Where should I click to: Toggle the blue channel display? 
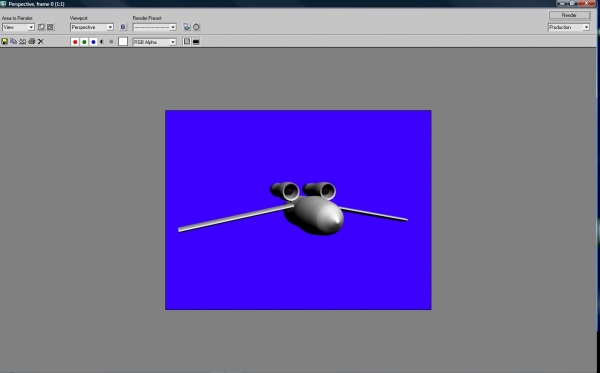93,42
